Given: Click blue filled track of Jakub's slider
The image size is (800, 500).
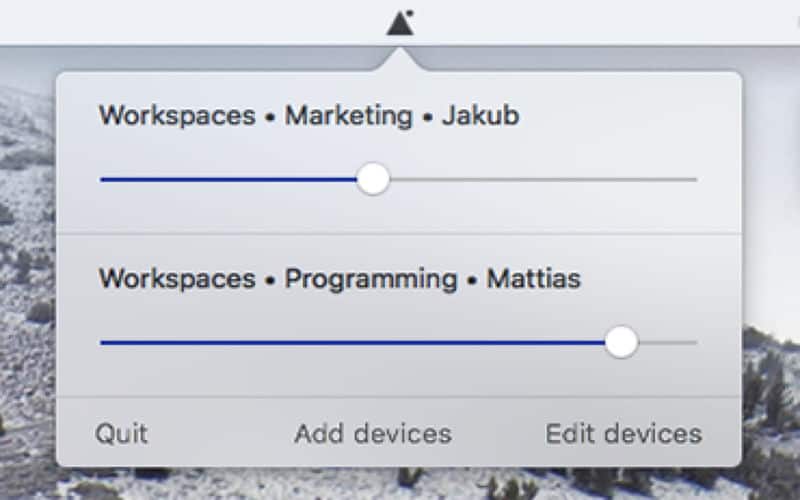Looking at the screenshot, I should 230,180.
